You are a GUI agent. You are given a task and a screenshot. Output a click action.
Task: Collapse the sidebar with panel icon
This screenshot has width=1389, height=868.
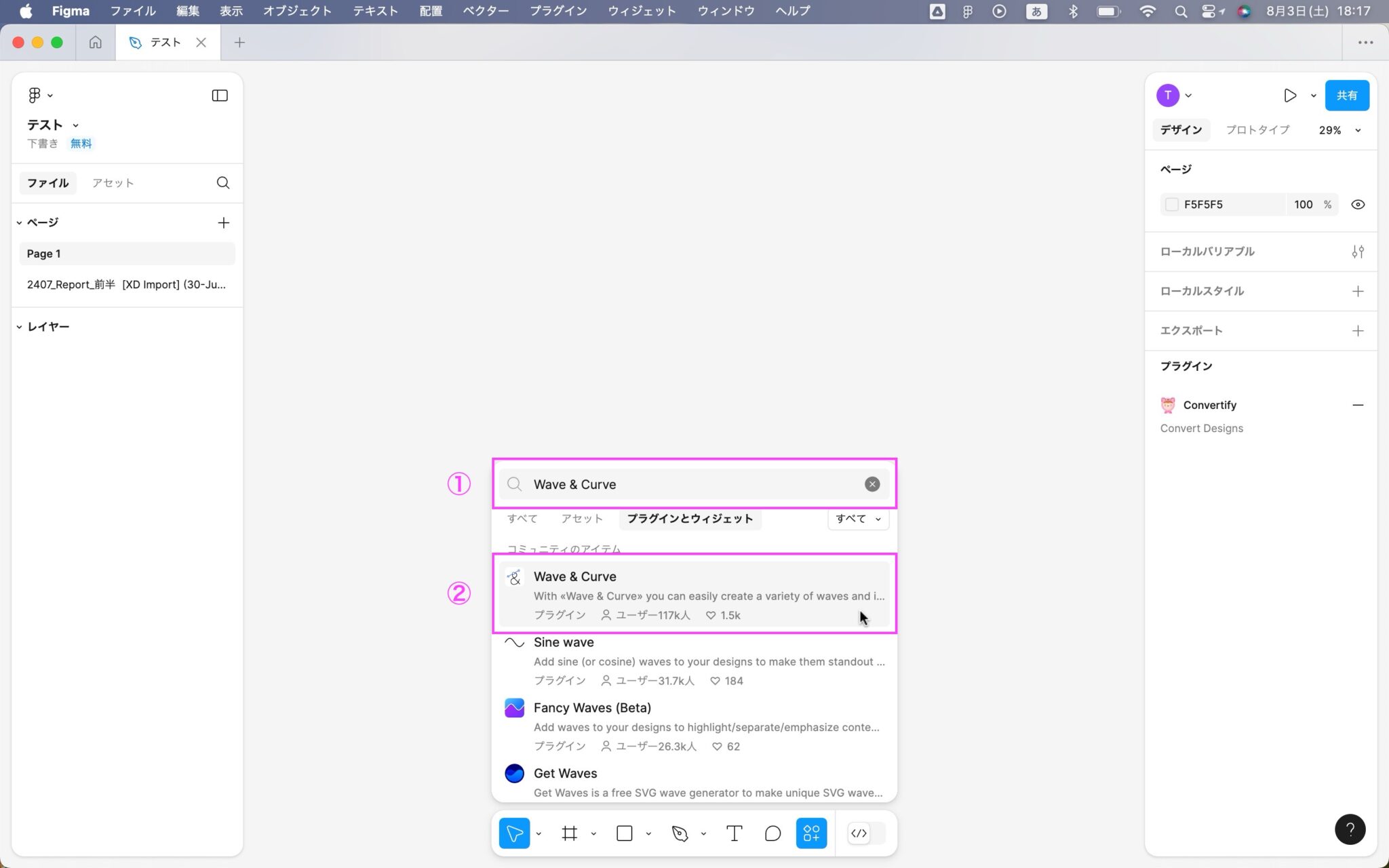[220, 96]
